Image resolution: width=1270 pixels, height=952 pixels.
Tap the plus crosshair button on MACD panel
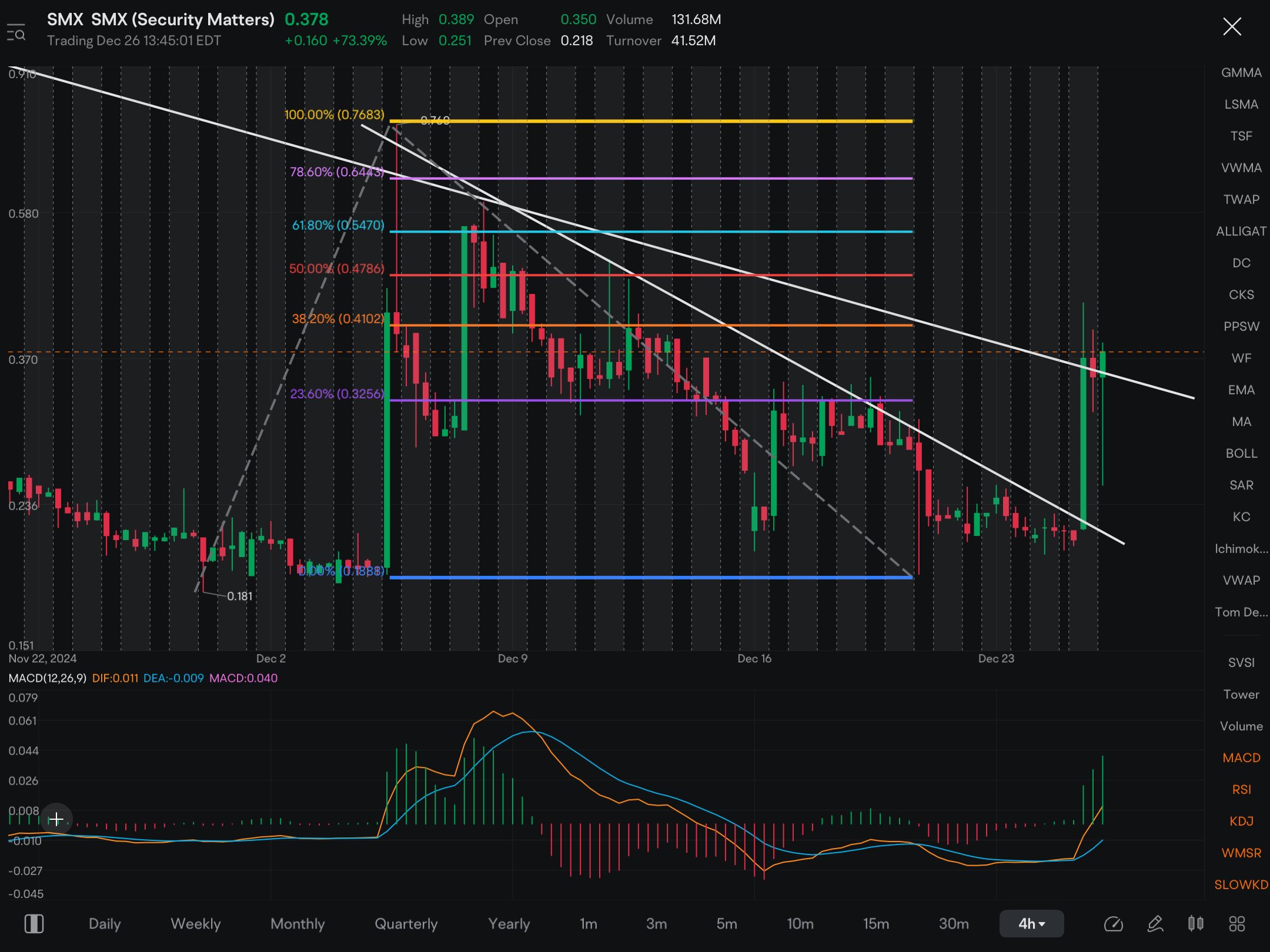pyautogui.click(x=56, y=819)
